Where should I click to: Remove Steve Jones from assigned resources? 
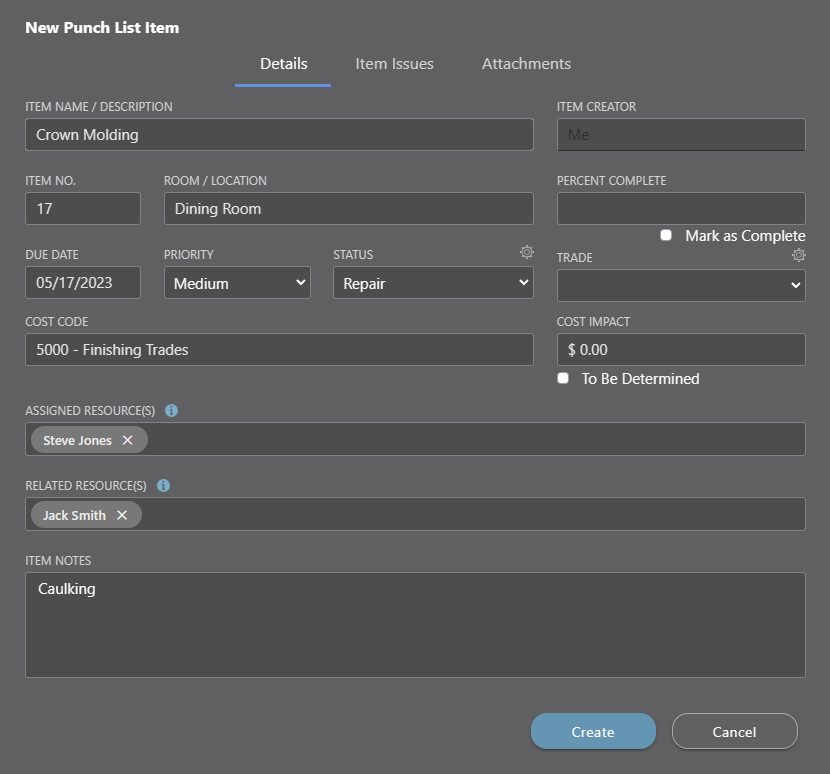128,440
